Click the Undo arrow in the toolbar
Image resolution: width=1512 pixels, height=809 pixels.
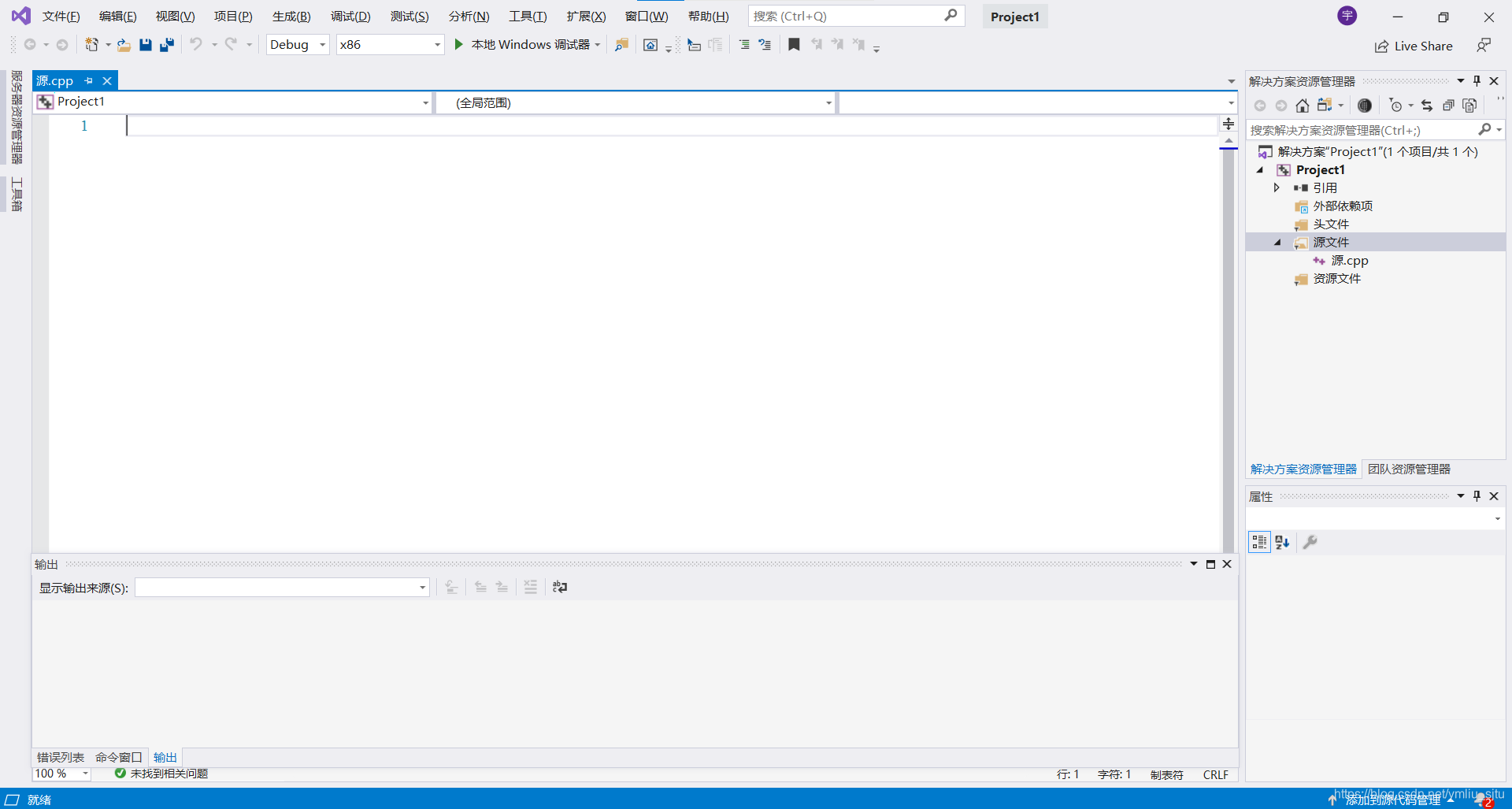click(195, 45)
